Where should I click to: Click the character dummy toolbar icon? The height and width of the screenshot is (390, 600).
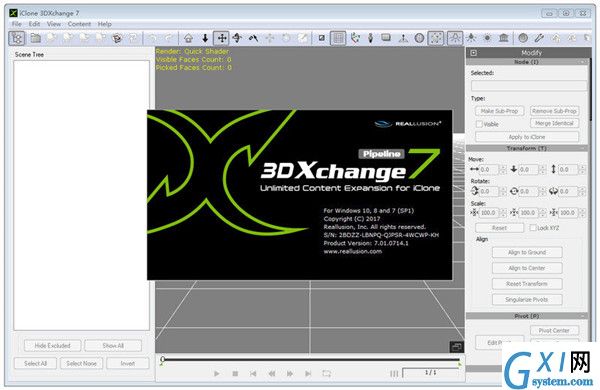coord(370,38)
